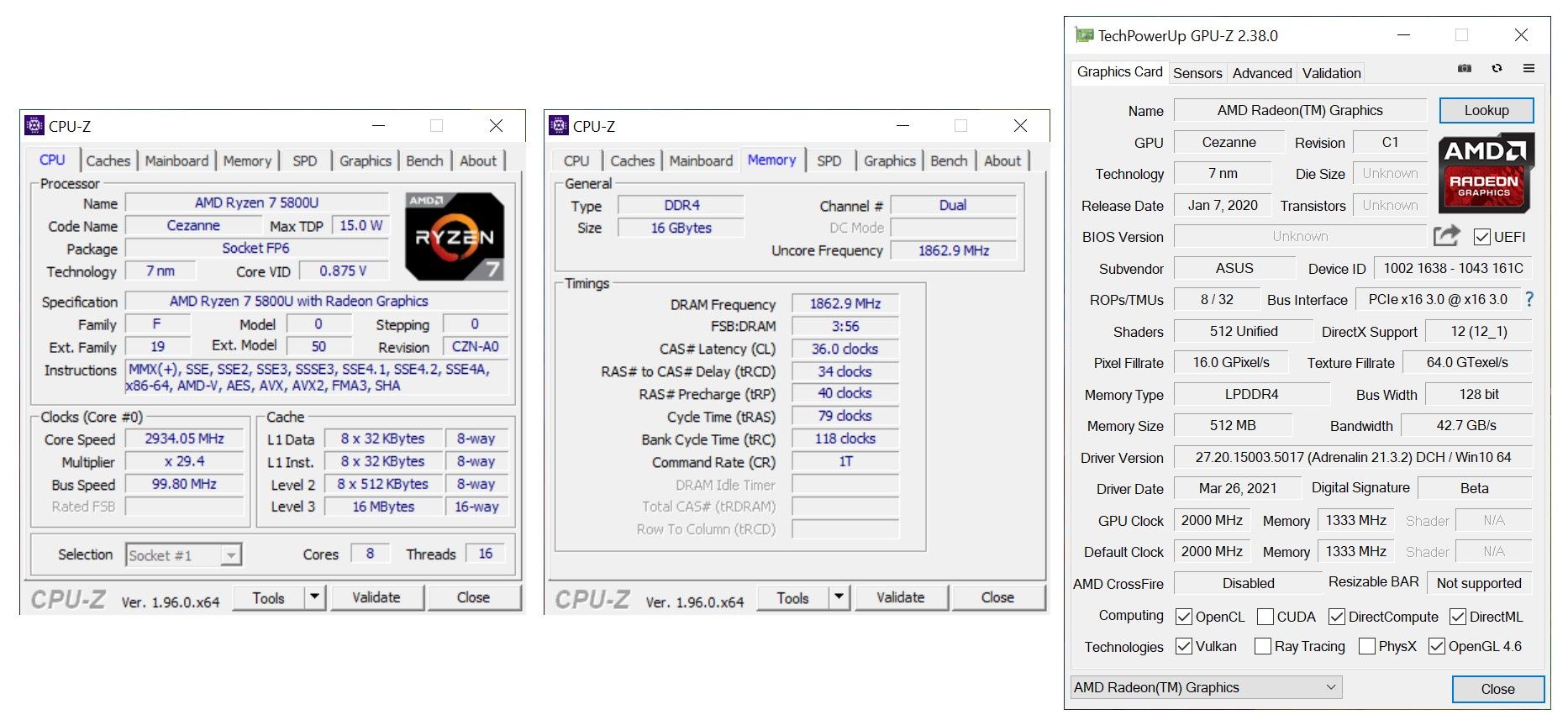Click Validate in Memory CPU-Z window
The image size is (1568, 720).
pos(901,597)
